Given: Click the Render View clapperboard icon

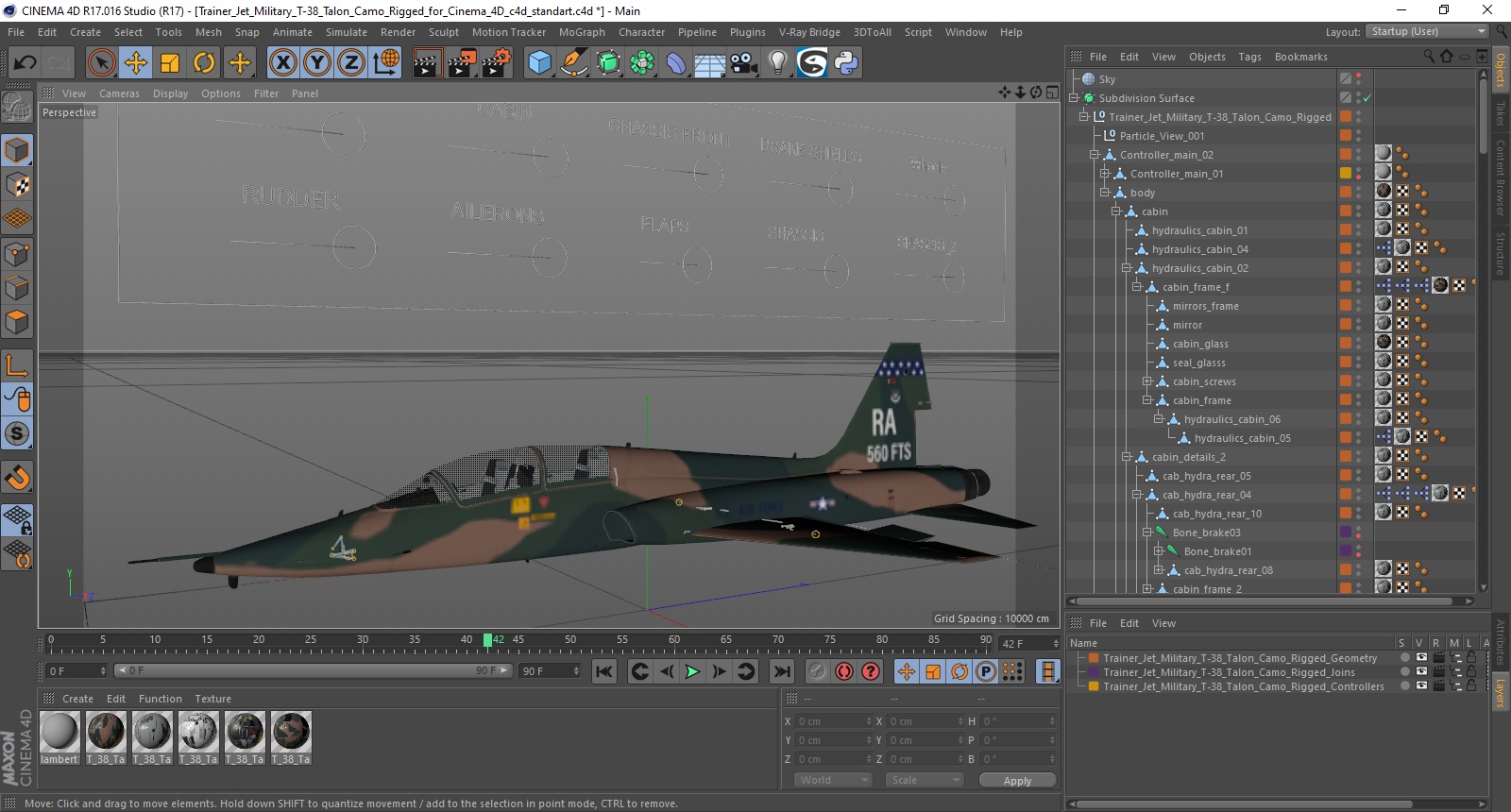Looking at the screenshot, I should [428, 63].
